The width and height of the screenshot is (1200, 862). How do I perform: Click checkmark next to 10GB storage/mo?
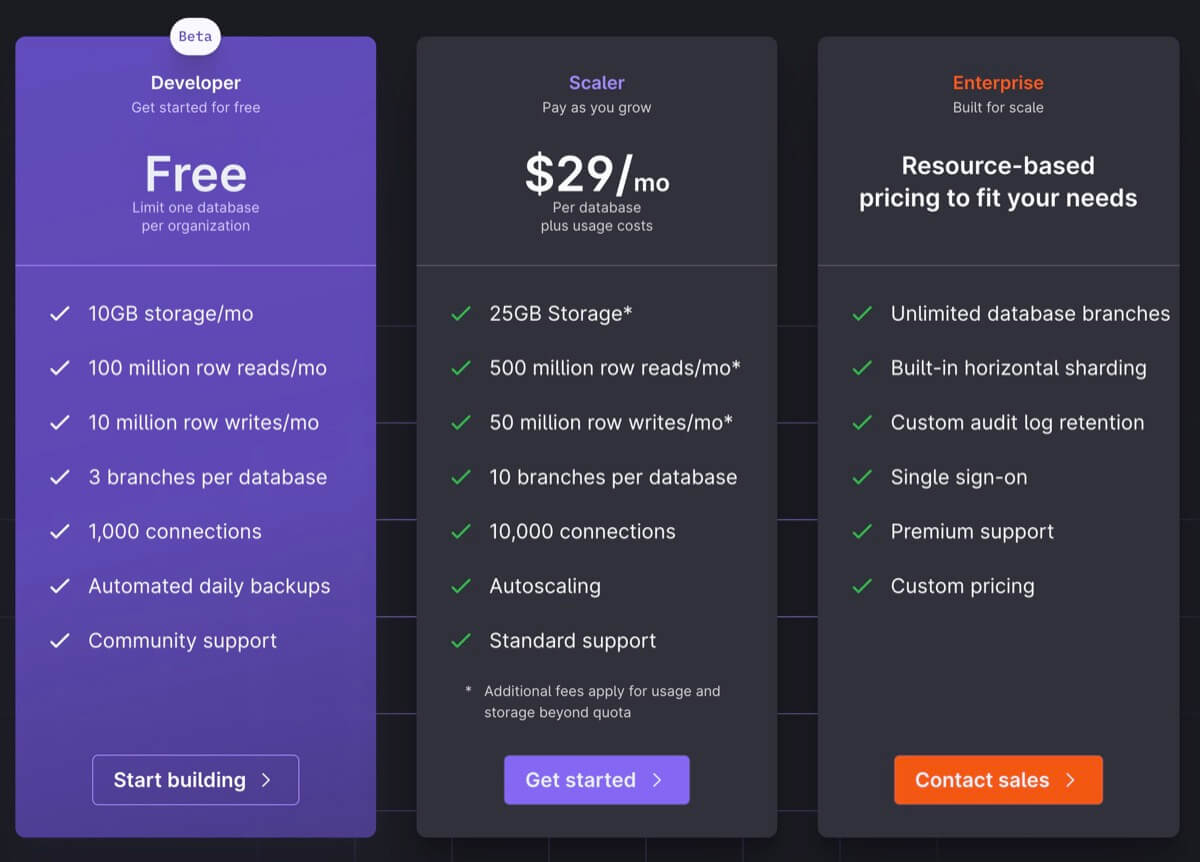60,314
